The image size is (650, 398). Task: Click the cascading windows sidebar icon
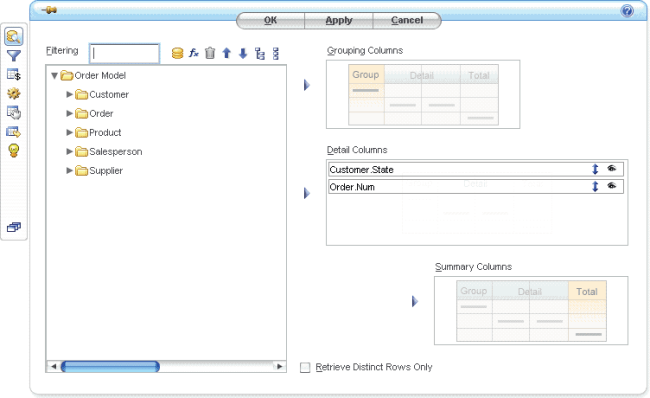14,227
